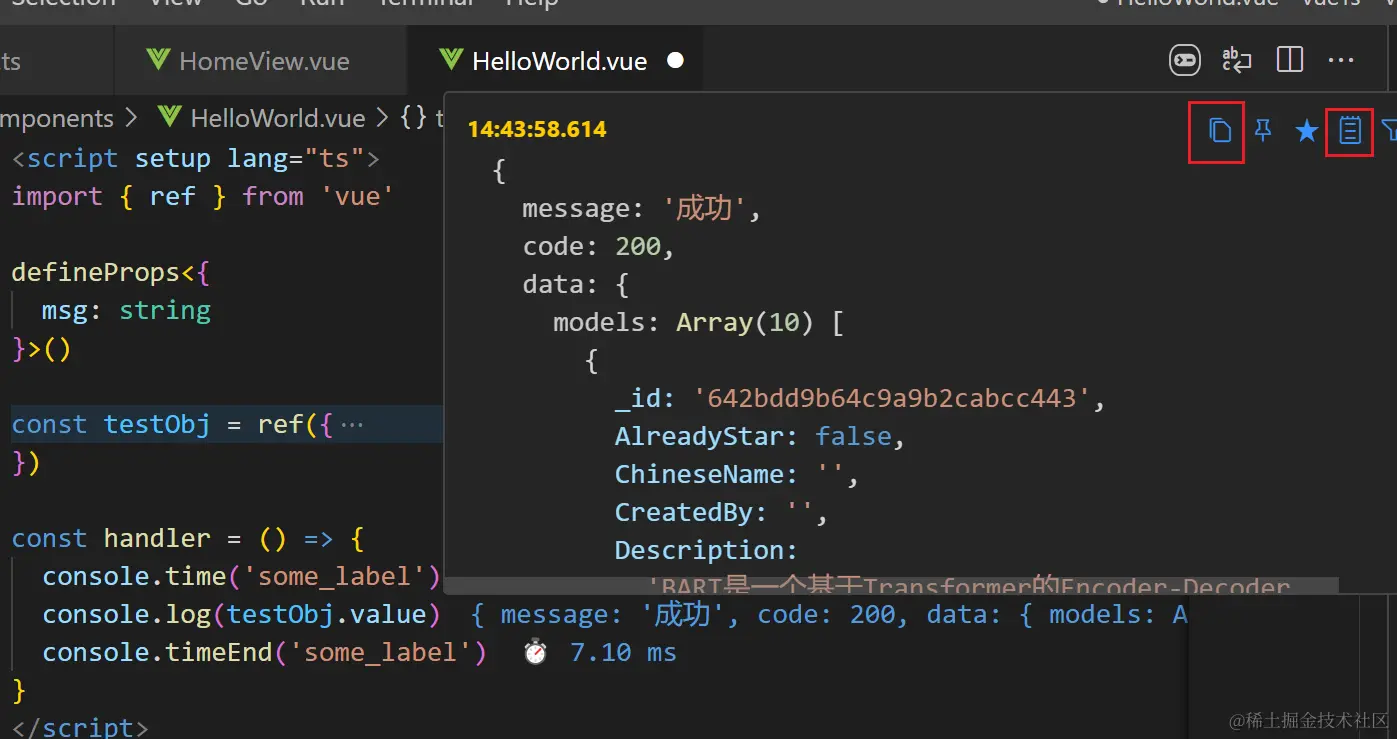The image size is (1397, 739).
Task: Click the star icon in the popup
Action: click(x=1306, y=131)
